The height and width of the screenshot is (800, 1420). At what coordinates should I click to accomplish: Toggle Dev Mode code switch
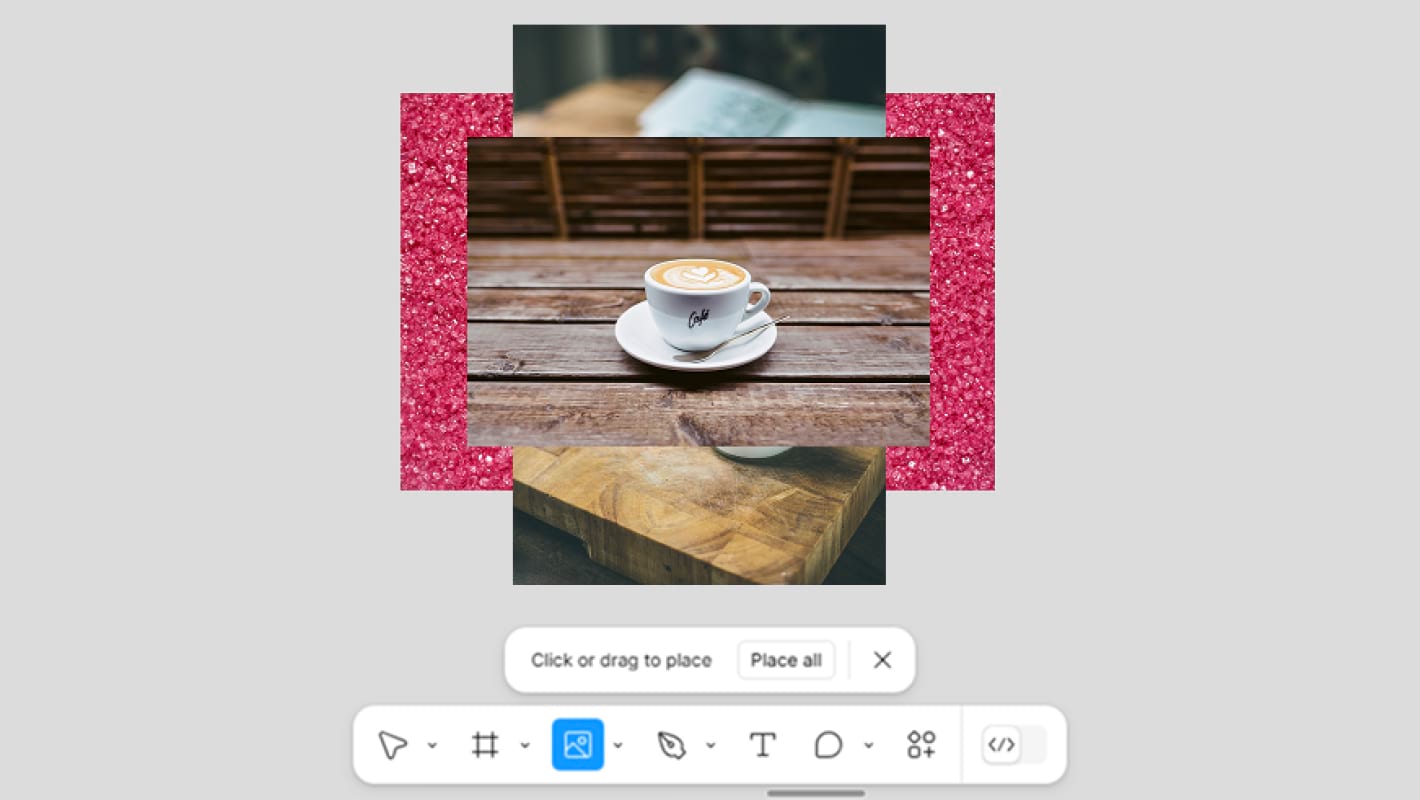click(x=1014, y=745)
